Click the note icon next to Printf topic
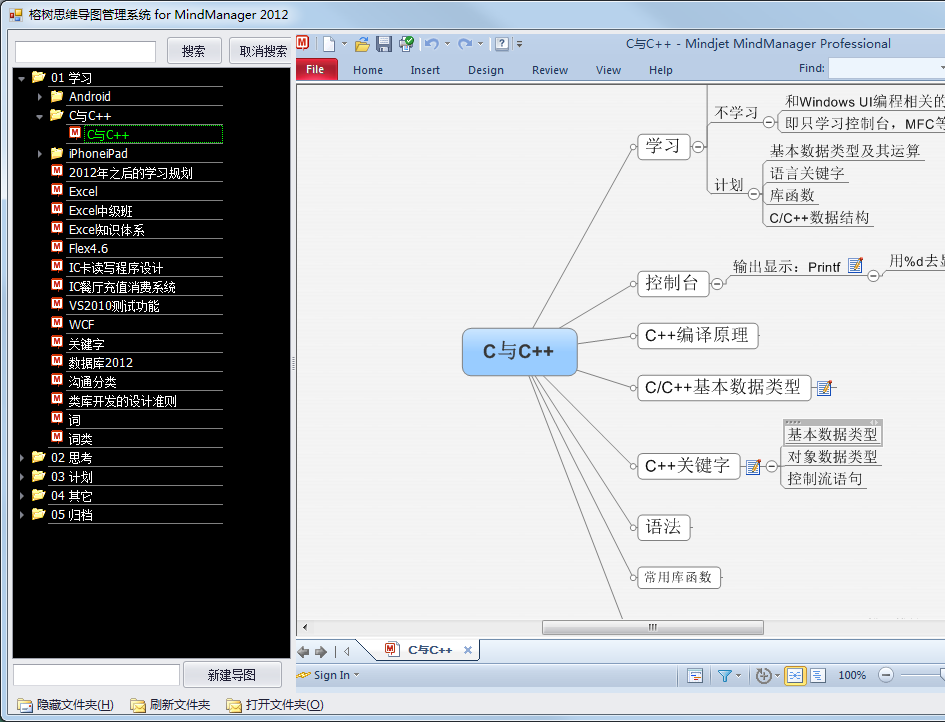The width and height of the screenshot is (945, 722). coord(855,266)
